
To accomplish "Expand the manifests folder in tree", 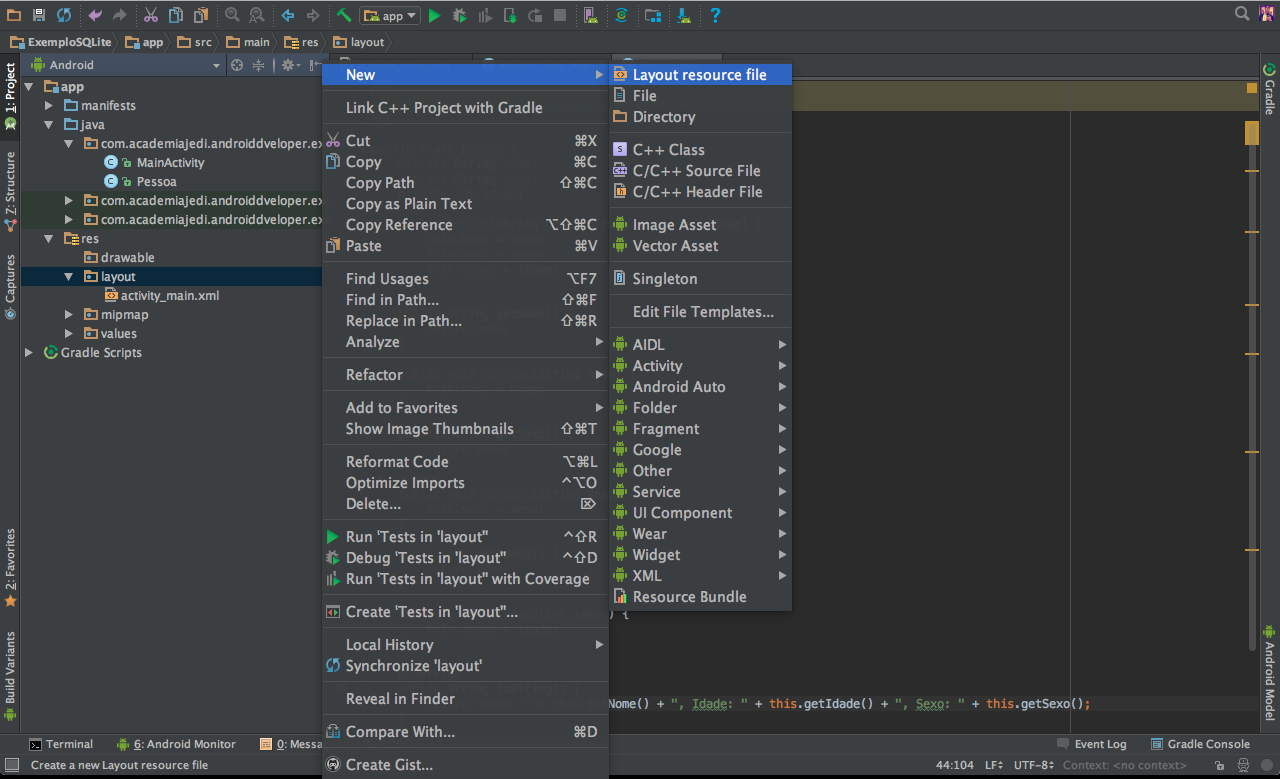I will [49, 106].
